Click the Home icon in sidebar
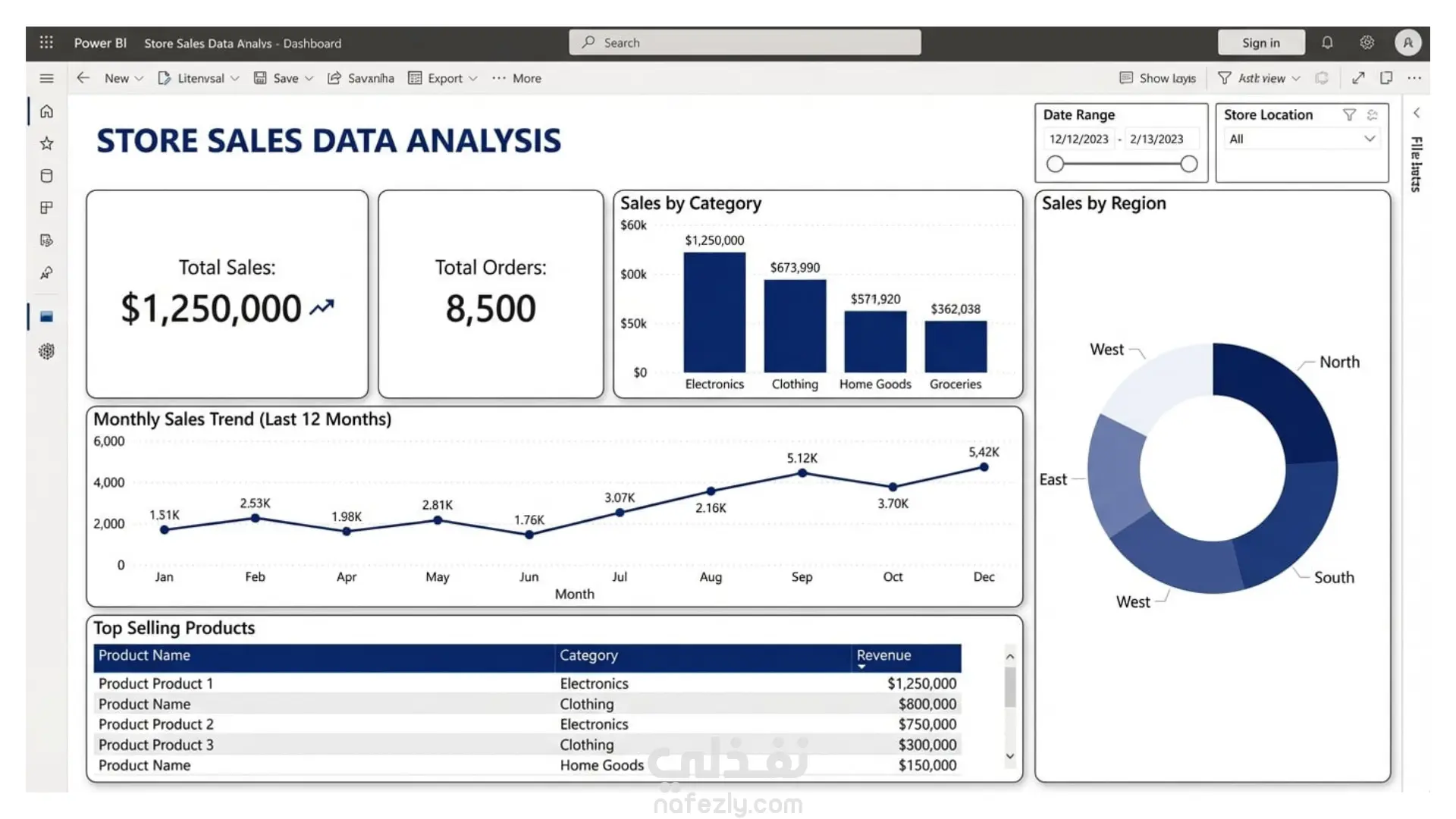 (x=46, y=111)
